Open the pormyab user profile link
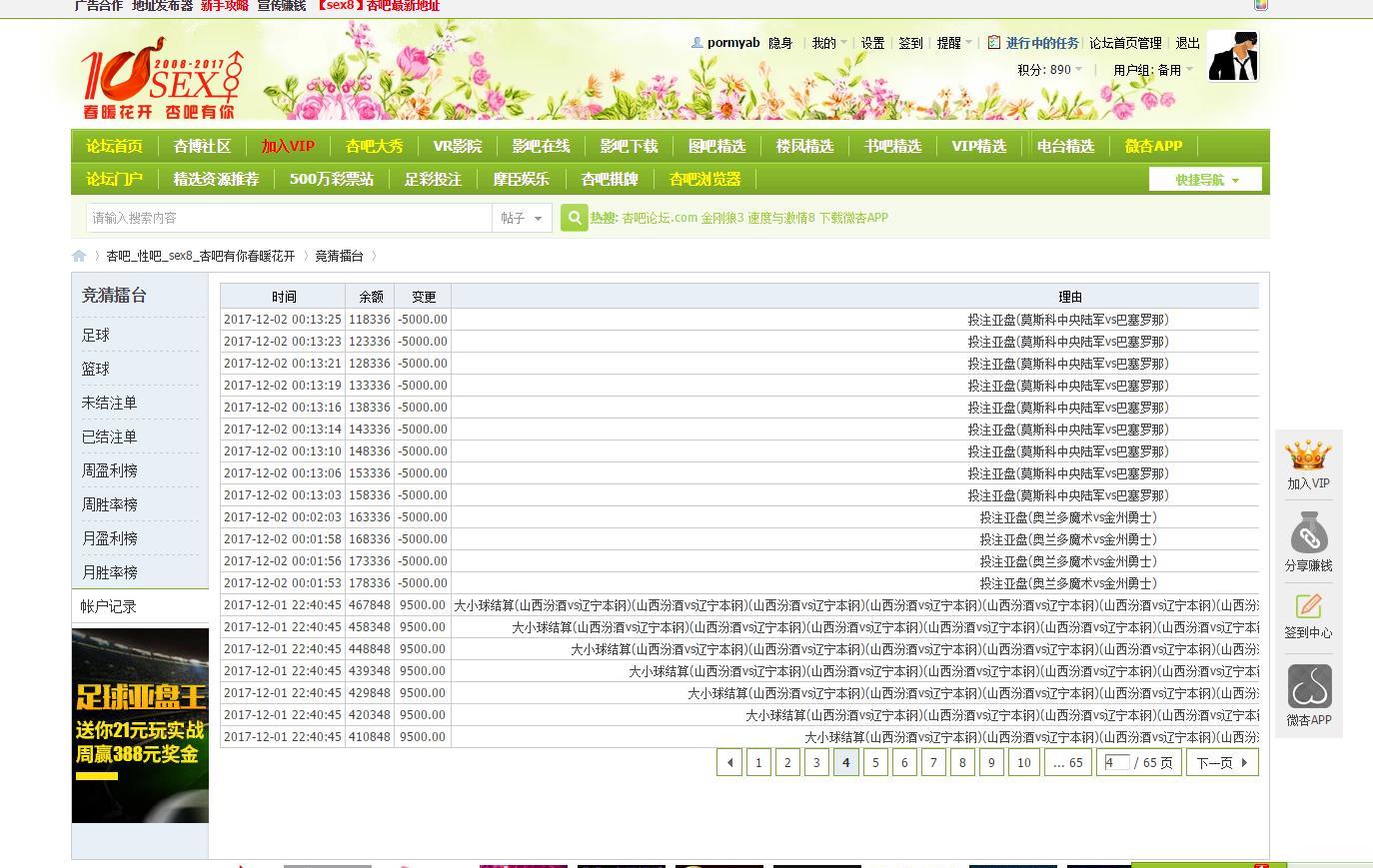The height and width of the screenshot is (868, 1373). pos(733,43)
